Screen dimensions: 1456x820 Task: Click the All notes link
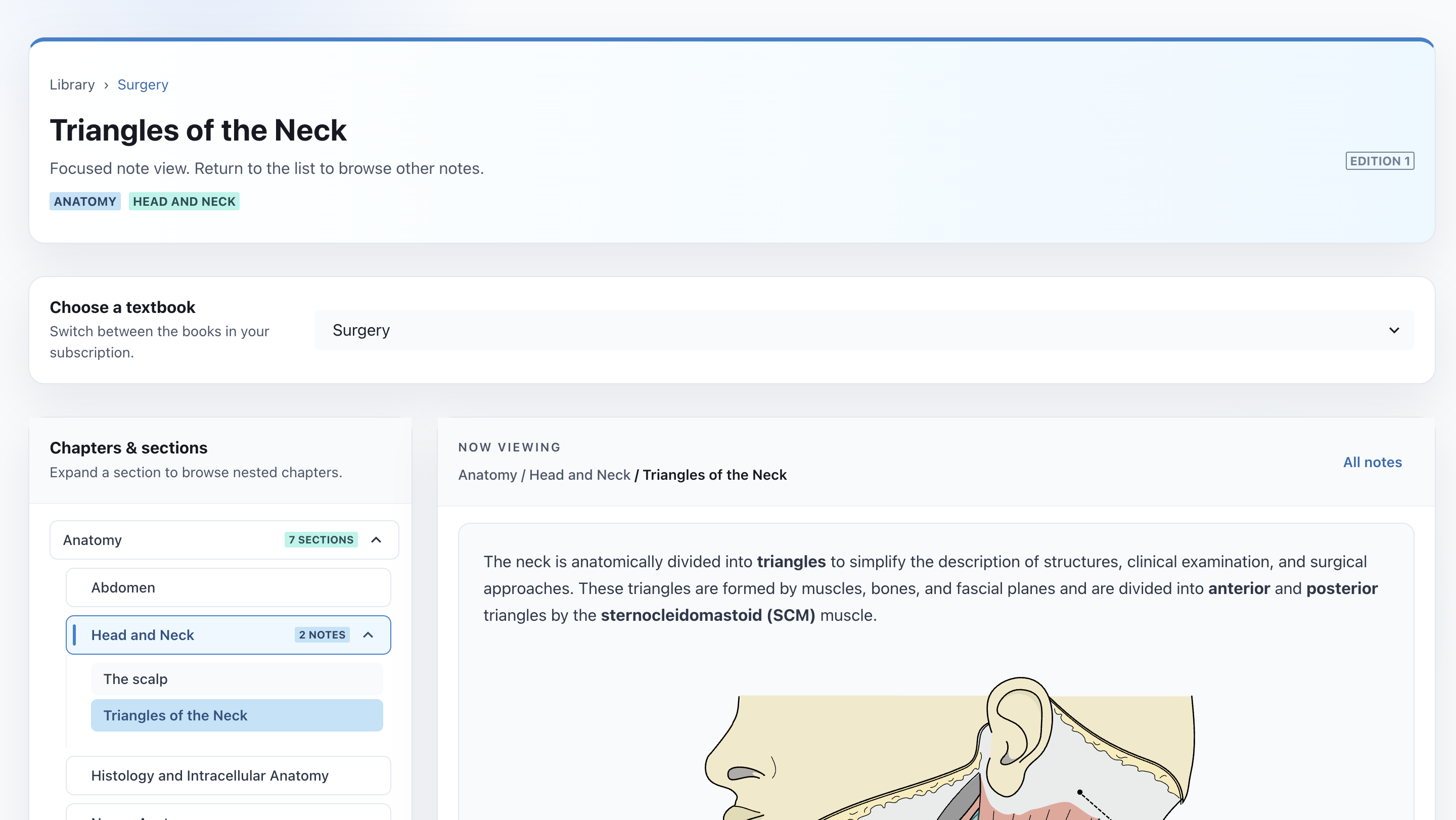pyautogui.click(x=1372, y=462)
